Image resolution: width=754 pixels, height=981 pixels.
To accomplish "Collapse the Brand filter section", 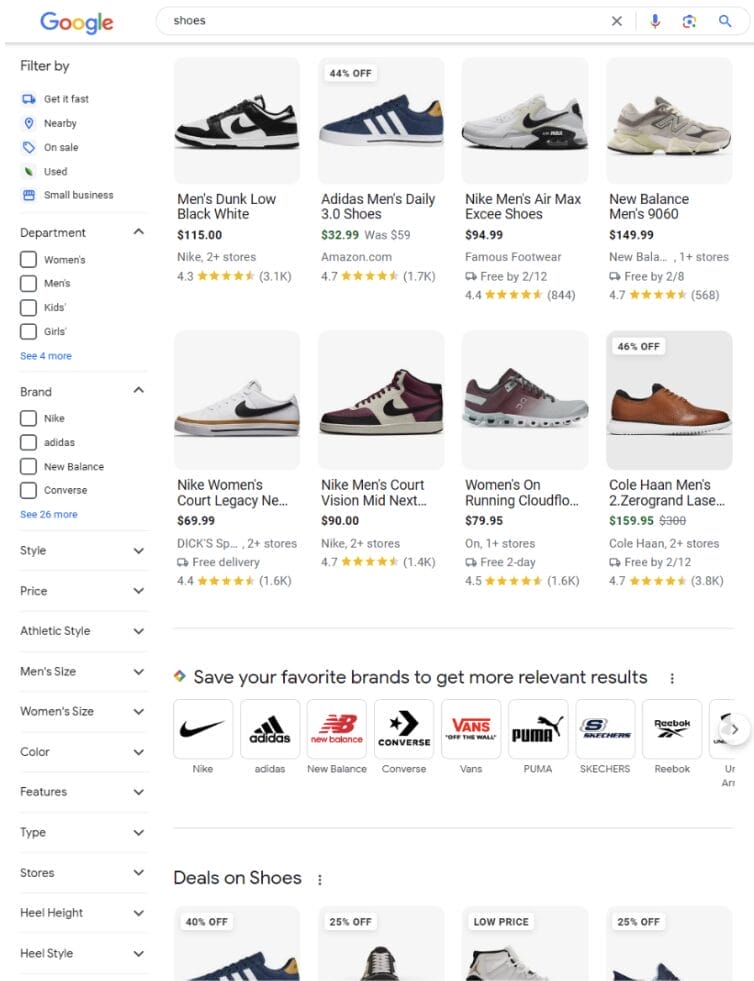I will coord(137,391).
